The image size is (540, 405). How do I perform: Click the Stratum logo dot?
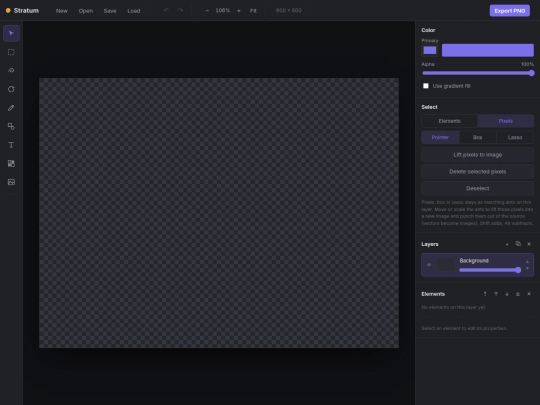coord(8,11)
